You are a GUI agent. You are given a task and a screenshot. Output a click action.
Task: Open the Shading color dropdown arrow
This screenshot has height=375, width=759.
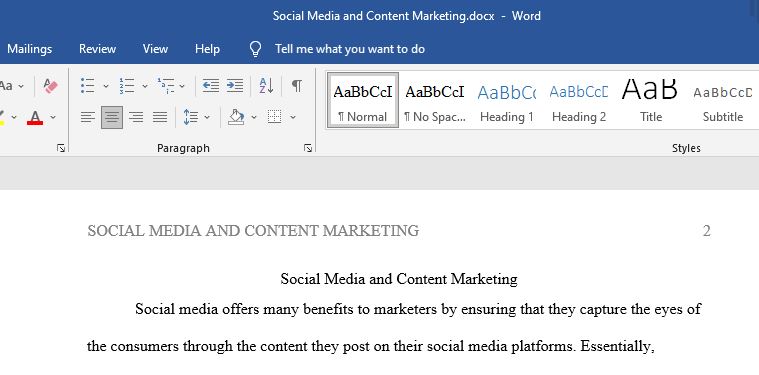[x=254, y=117]
